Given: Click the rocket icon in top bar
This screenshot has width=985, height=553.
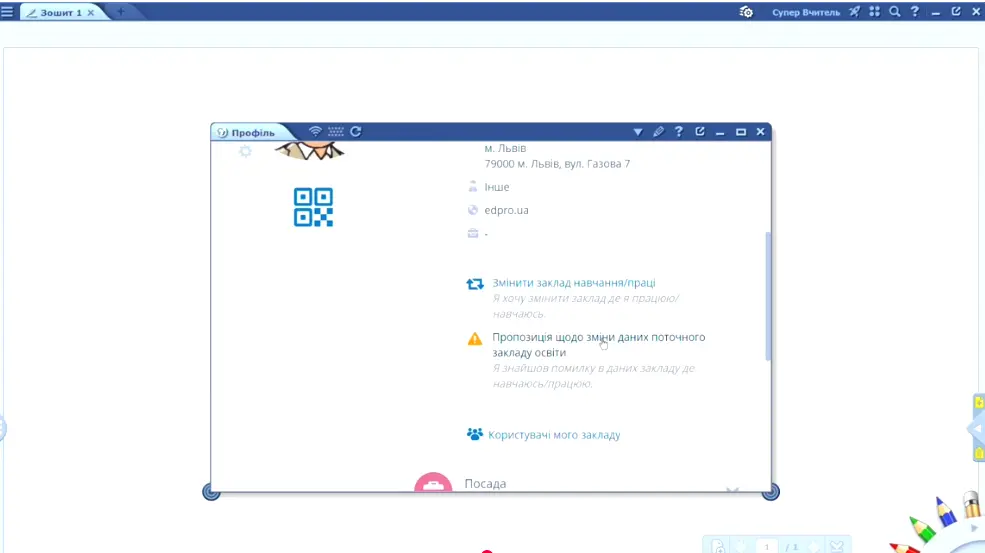Looking at the screenshot, I should coord(854,12).
